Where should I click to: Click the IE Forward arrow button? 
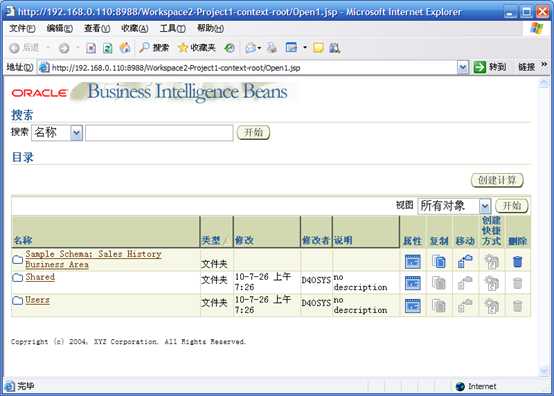click(64, 48)
